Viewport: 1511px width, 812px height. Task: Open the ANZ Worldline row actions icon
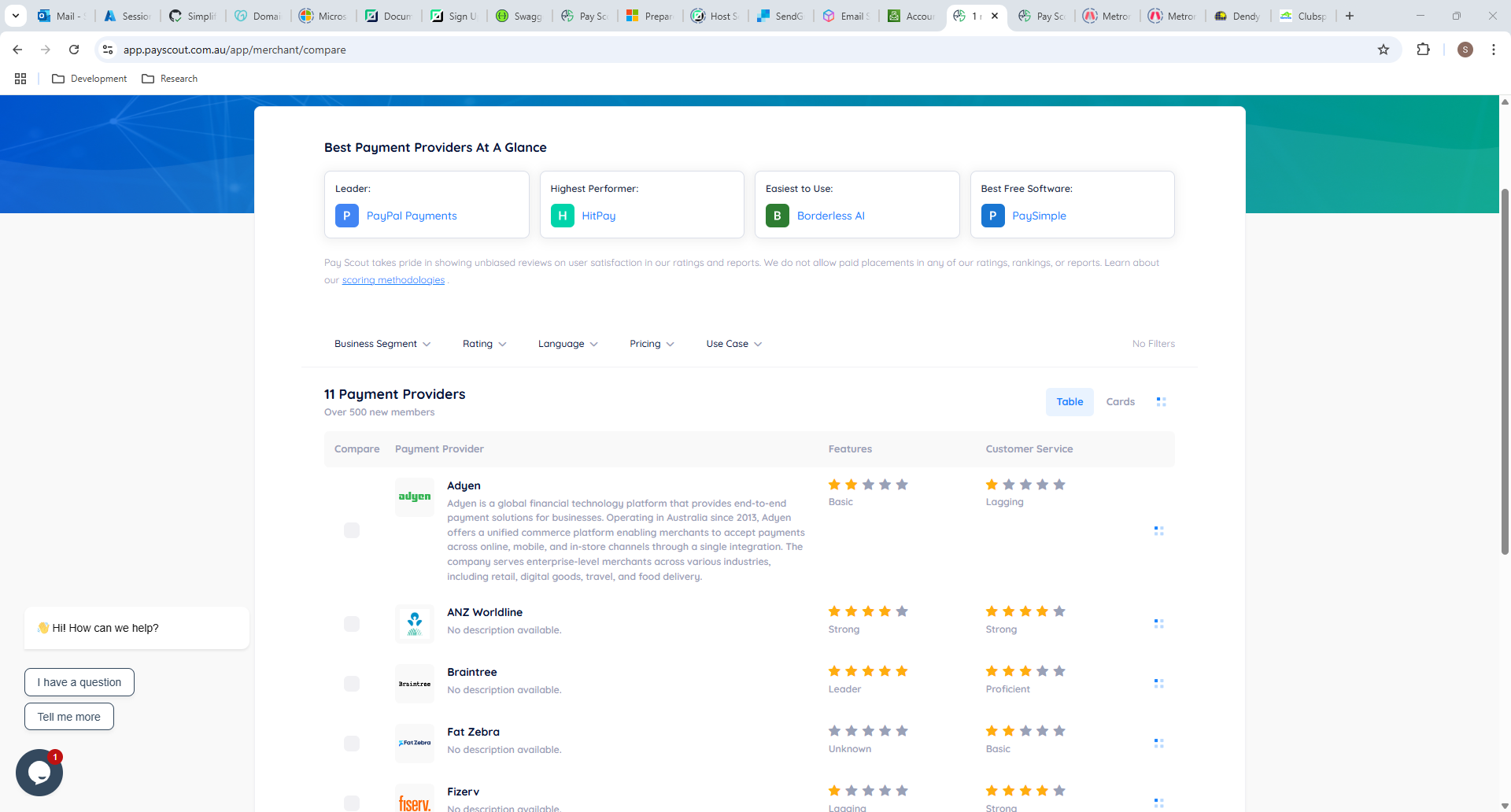(x=1158, y=624)
